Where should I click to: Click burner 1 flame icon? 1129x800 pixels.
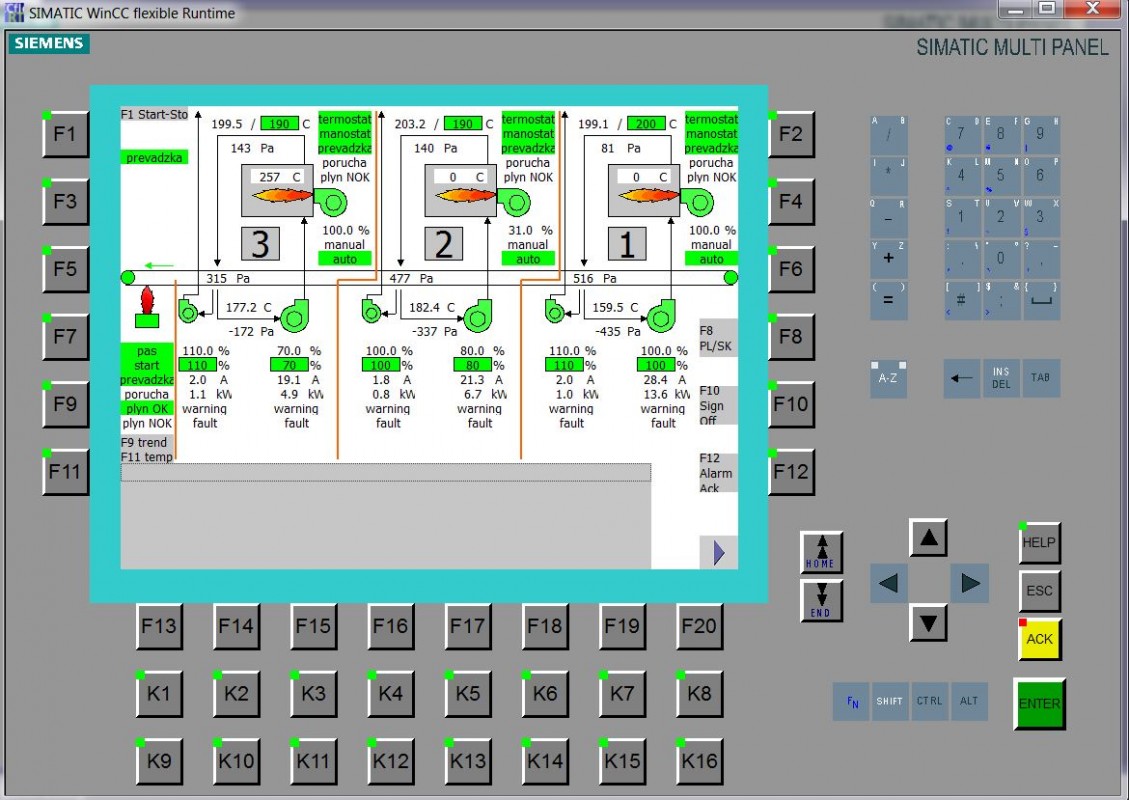(x=649, y=195)
